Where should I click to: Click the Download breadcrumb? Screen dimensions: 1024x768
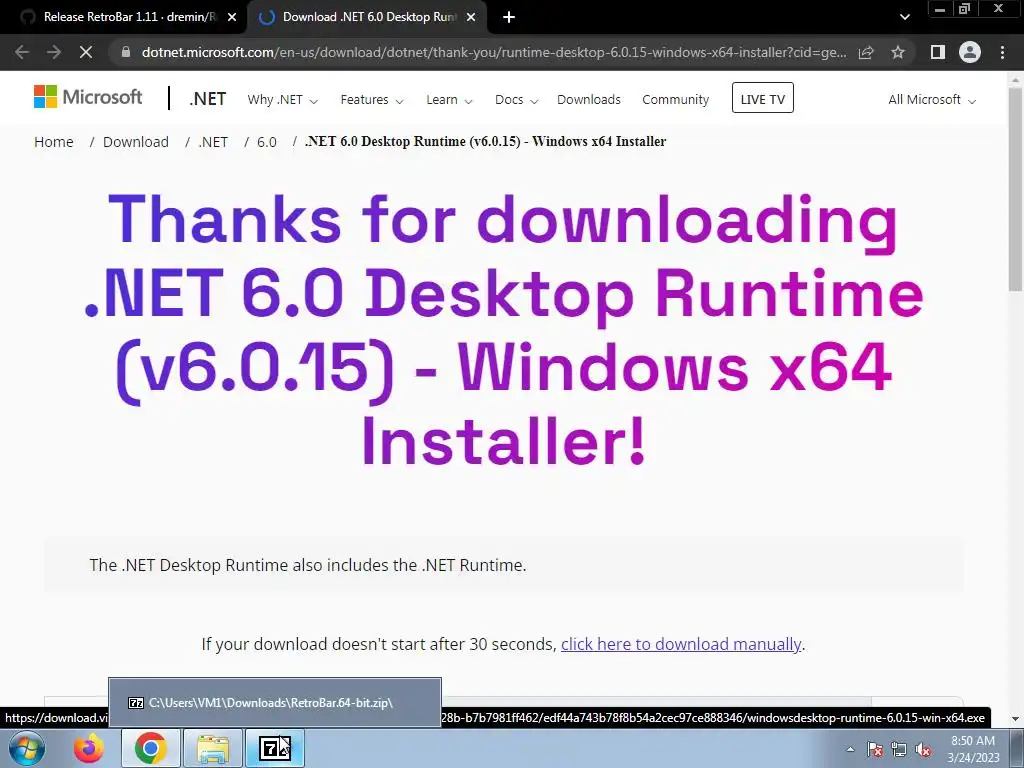click(136, 142)
